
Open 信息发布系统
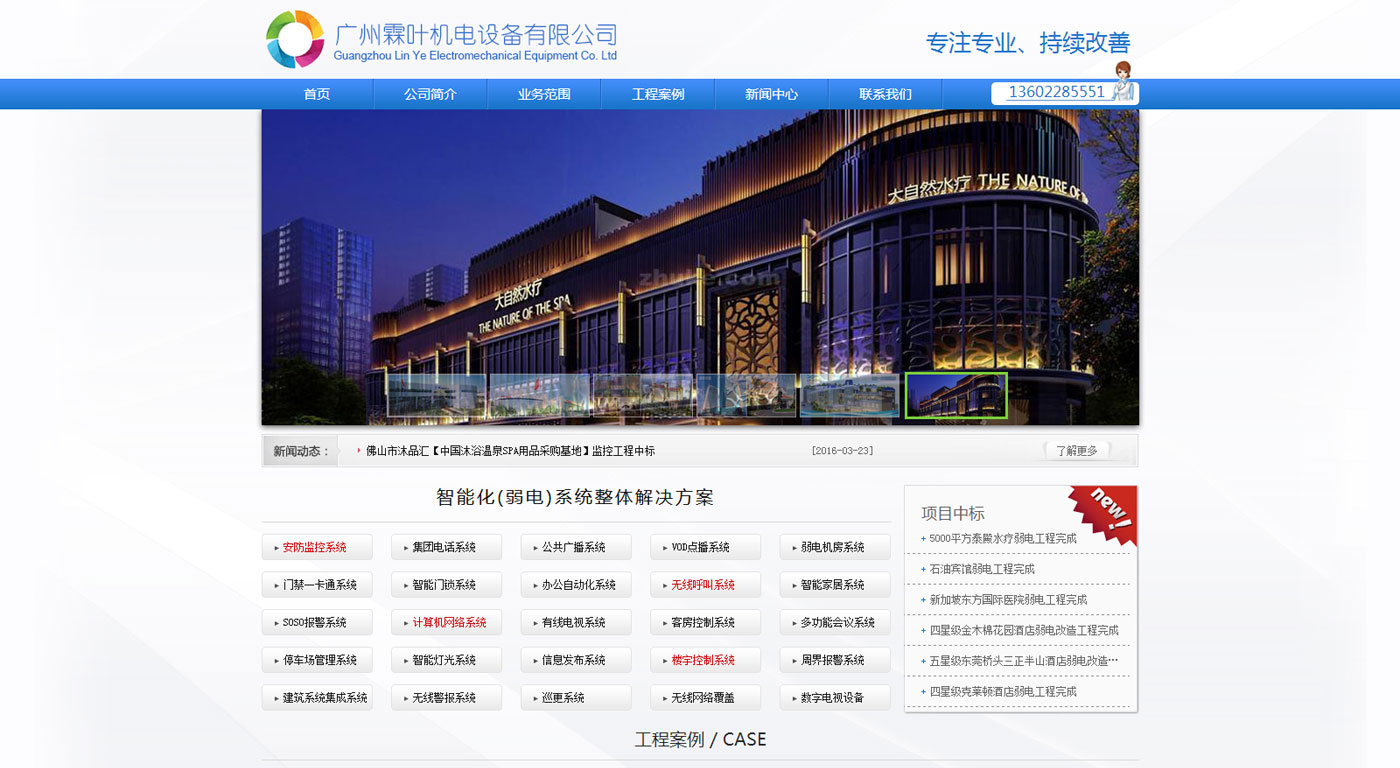(576, 660)
